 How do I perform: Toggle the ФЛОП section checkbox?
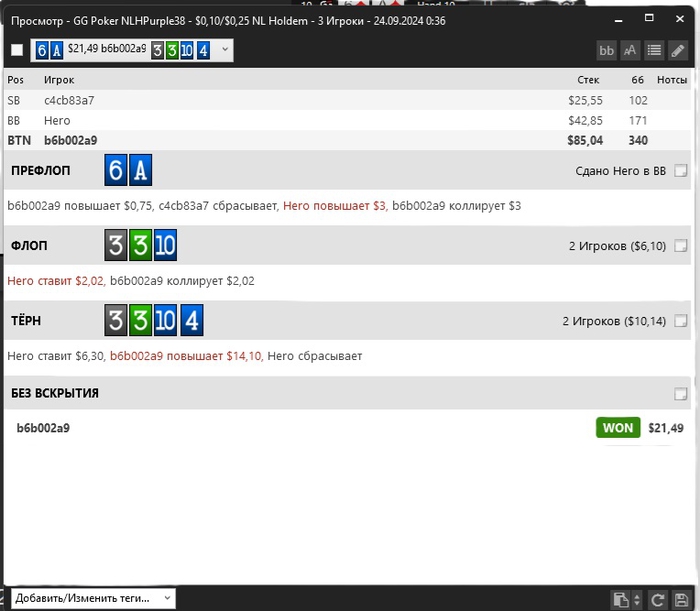(x=681, y=246)
